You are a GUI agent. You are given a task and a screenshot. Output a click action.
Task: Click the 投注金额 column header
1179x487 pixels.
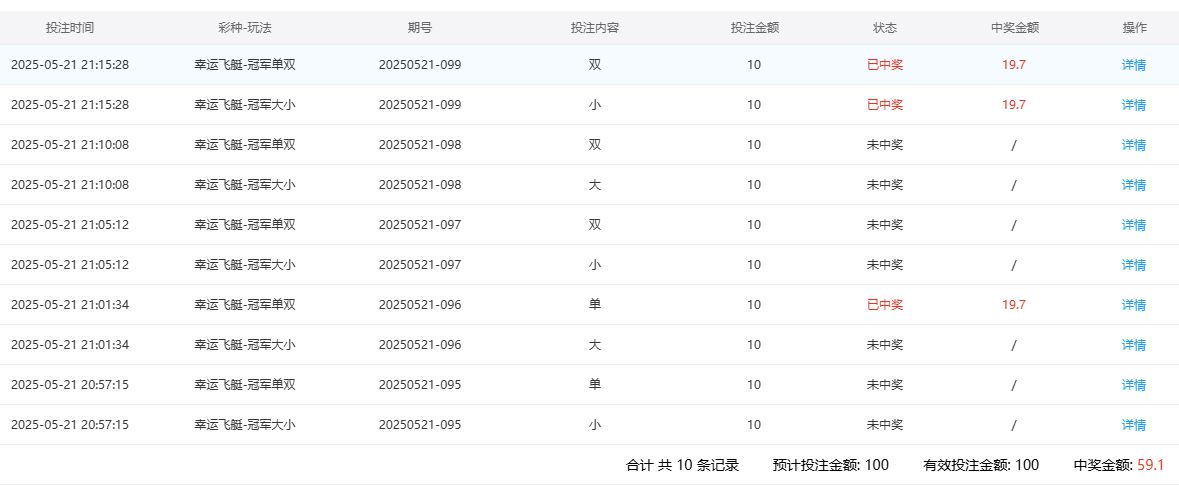pos(754,28)
